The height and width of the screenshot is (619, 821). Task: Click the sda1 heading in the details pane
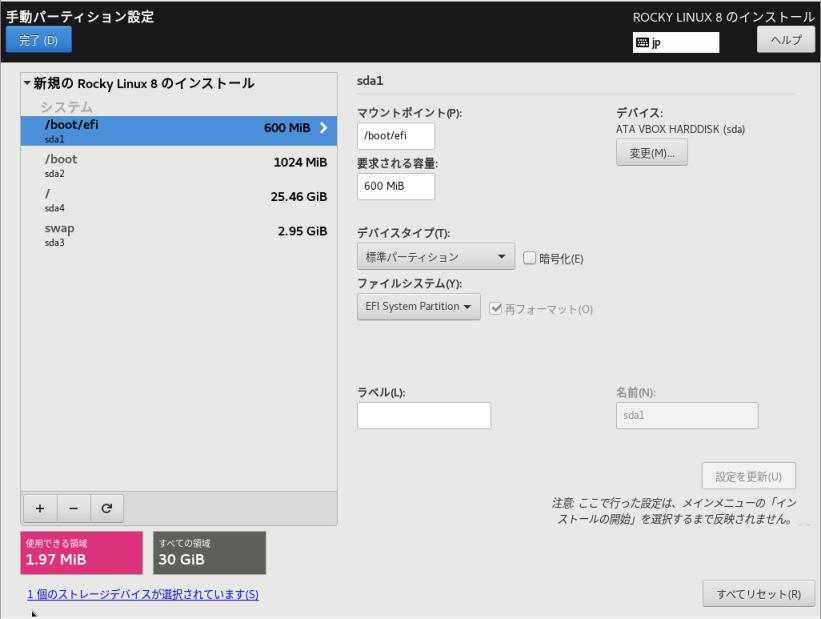coord(370,81)
